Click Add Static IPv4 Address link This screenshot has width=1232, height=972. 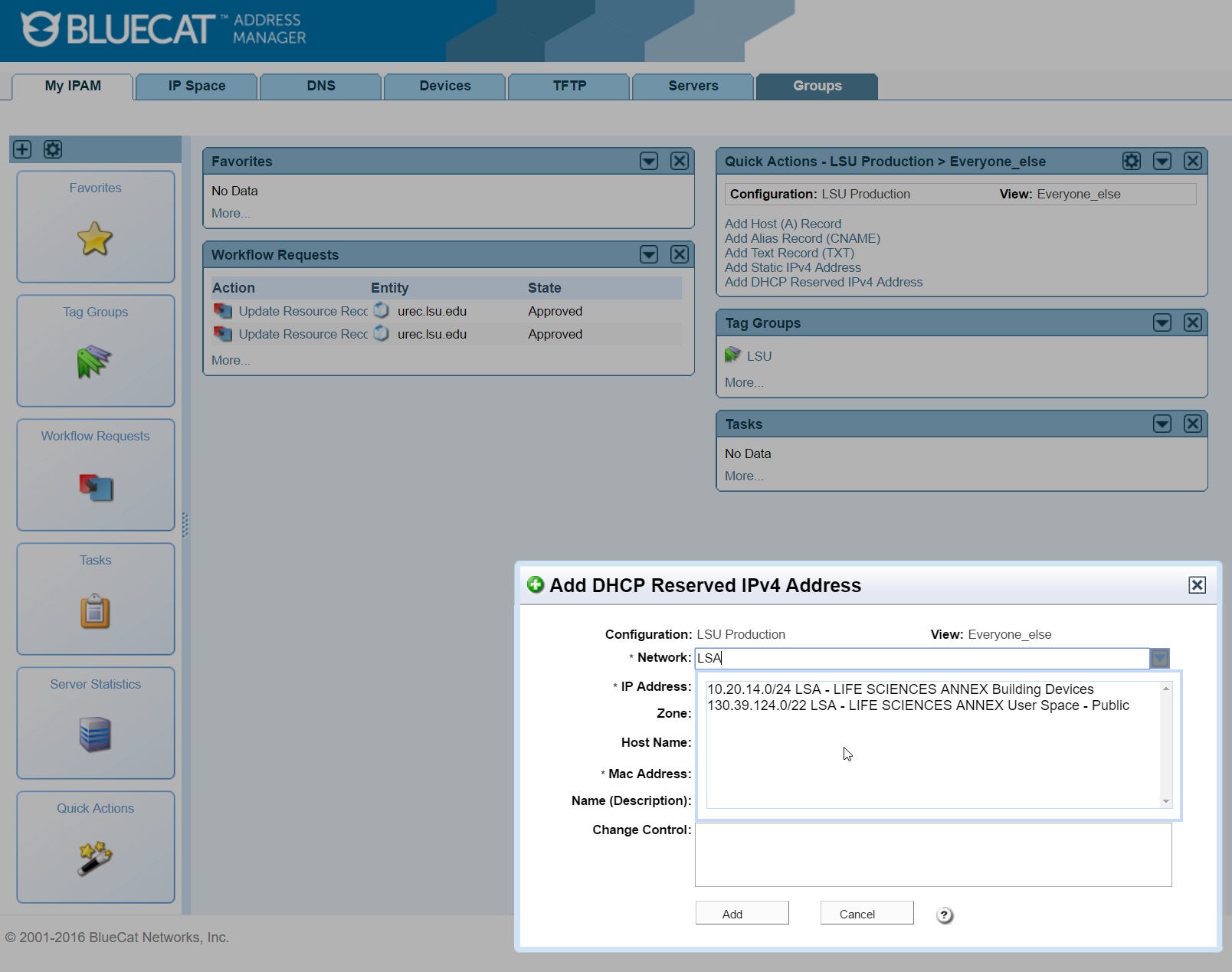tap(793, 267)
